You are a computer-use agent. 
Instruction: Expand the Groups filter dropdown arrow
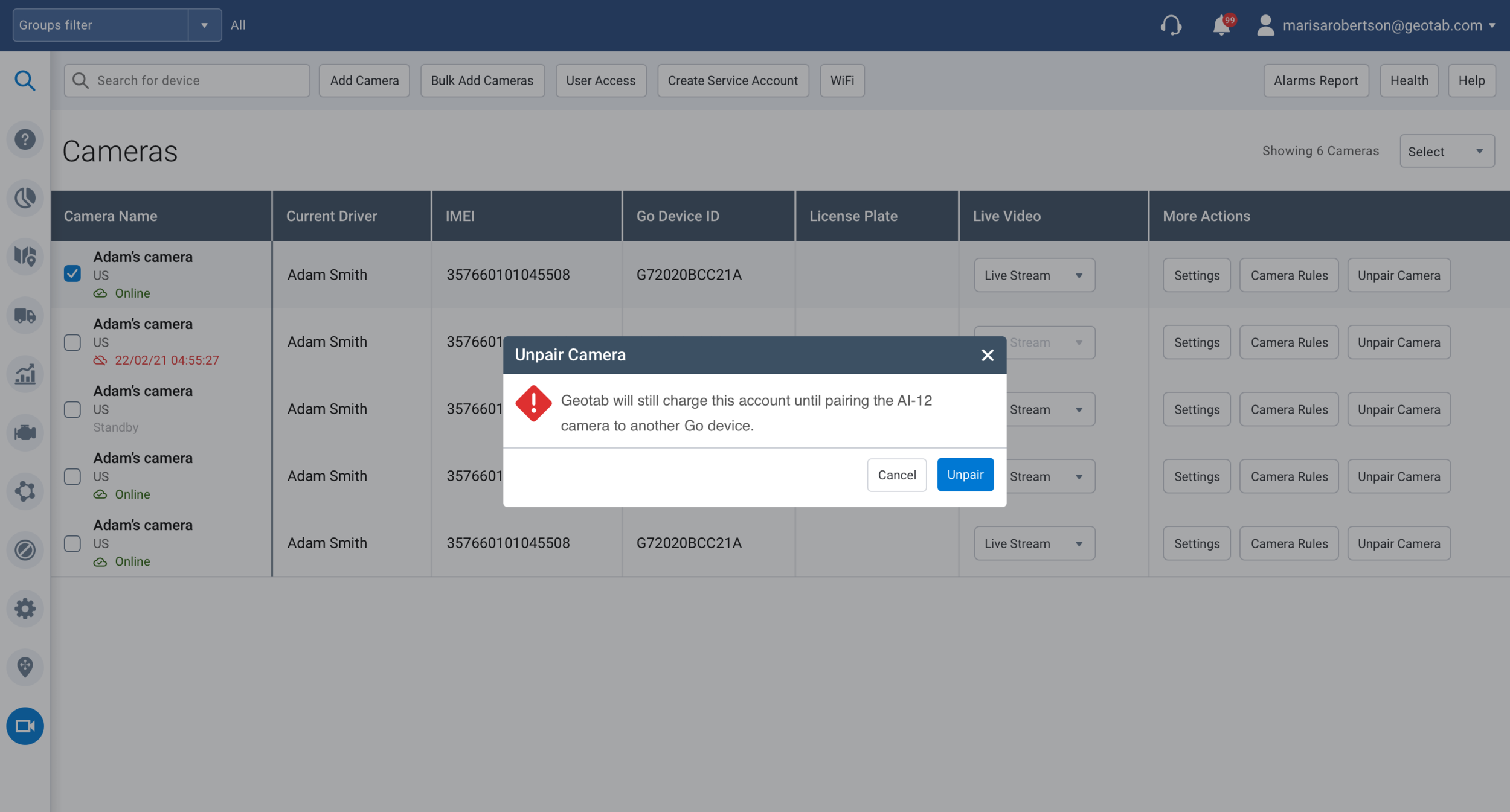click(x=204, y=25)
